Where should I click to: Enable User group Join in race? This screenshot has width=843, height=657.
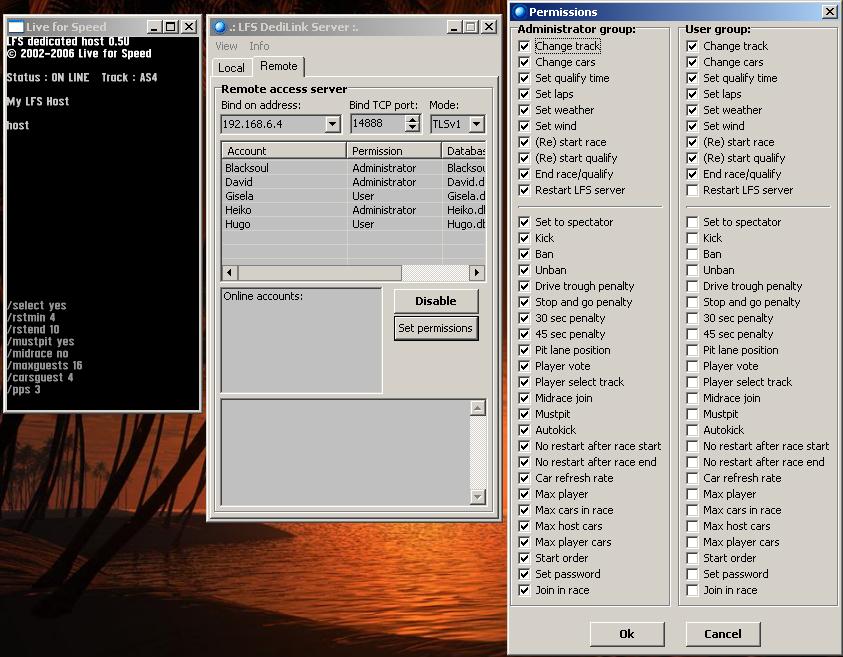[692, 590]
